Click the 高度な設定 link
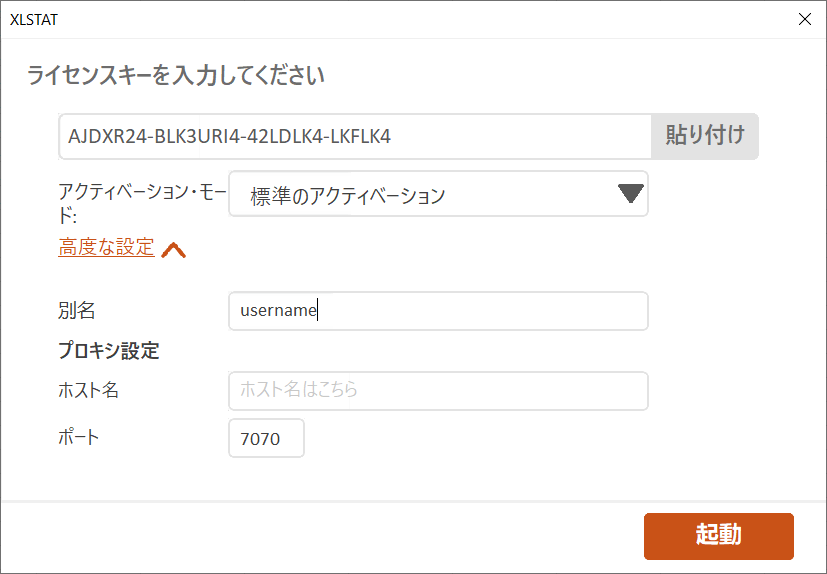Screen dimensions: 827x574 coord(106,248)
